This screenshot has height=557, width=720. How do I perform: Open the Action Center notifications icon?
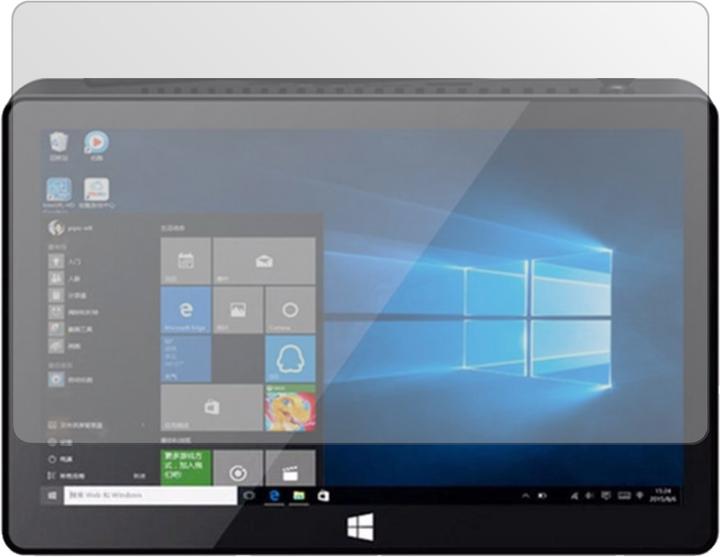(607, 496)
